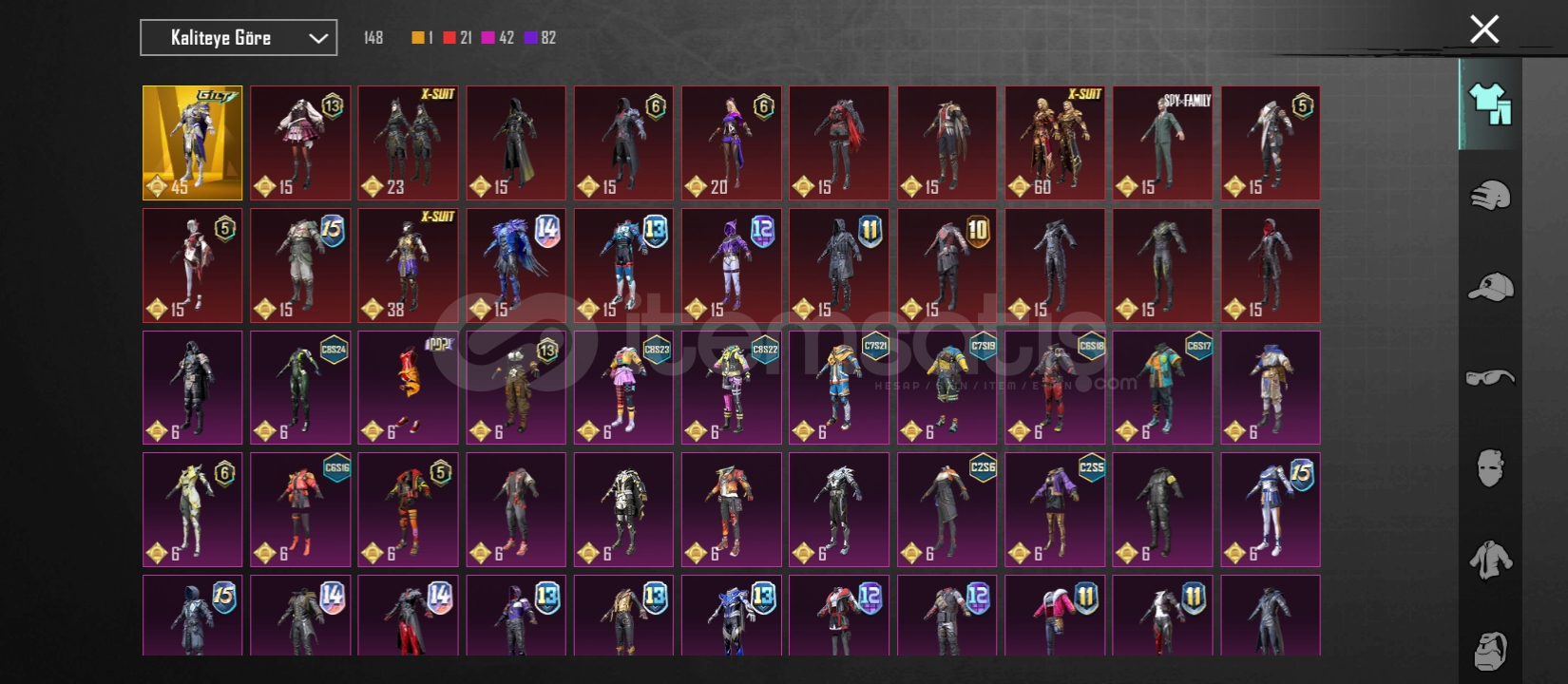Click the dropdown chevron arrow
This screenshot has width=1568, height=684.
tap(318, 38)
